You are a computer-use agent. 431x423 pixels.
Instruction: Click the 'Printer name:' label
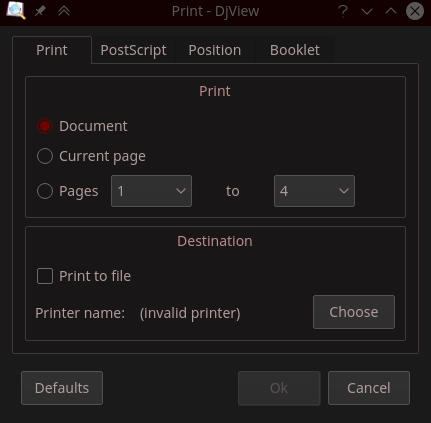click(x=80, y=313)
